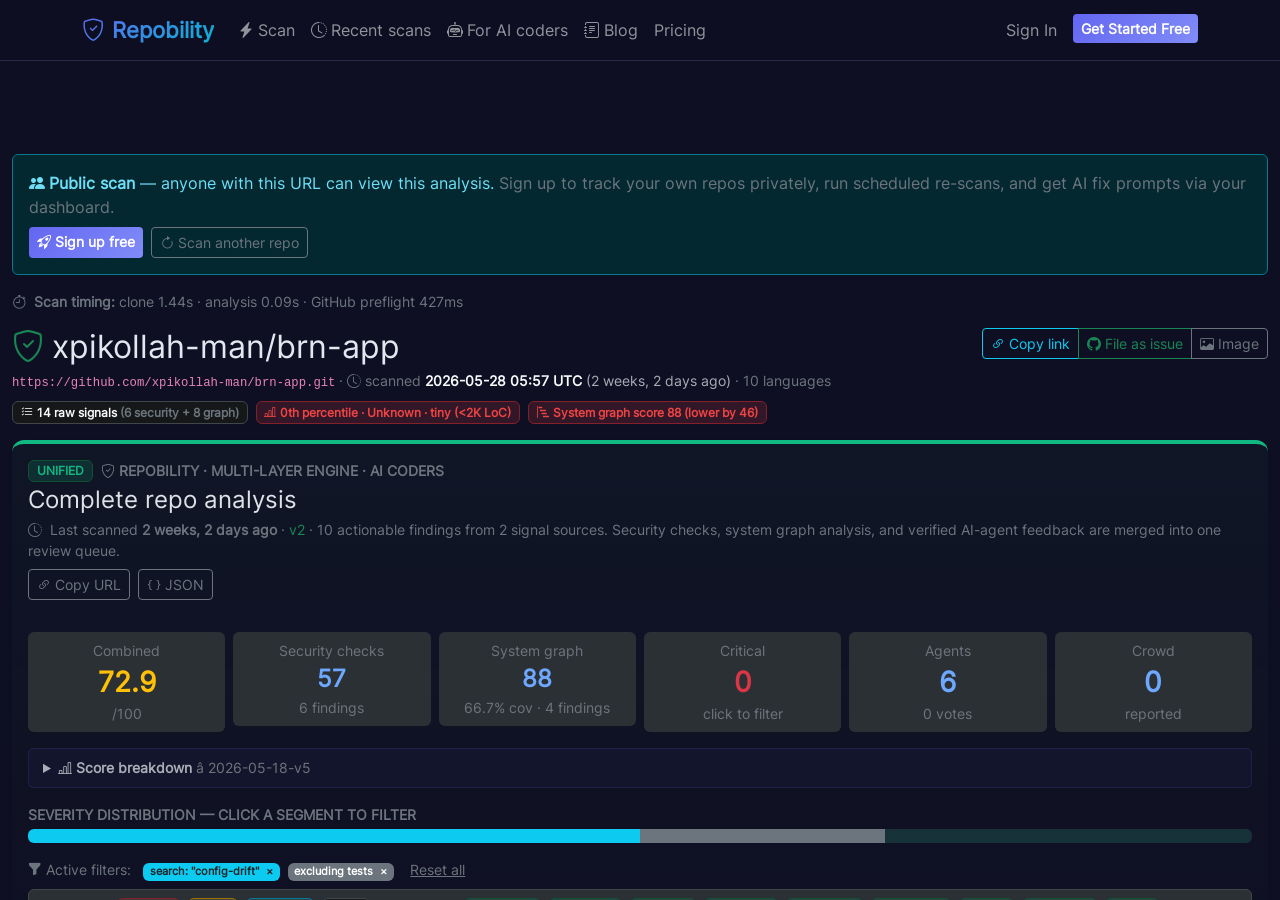1280x900 pixels.
Task: Remove the excluding tests filter chip
Action: 383,872
